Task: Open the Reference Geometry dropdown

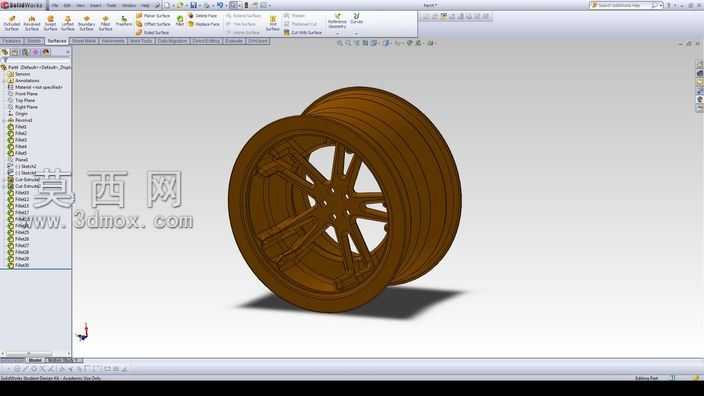Action: click(x=337, y=34)
